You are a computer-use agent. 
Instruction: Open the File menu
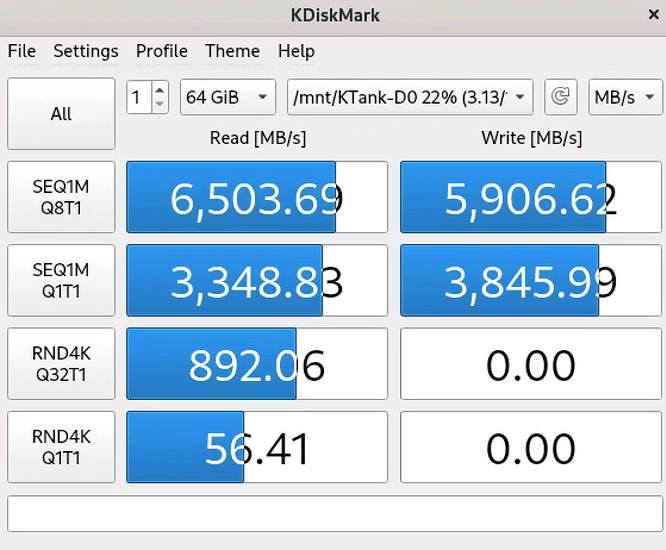coord(22,51)
